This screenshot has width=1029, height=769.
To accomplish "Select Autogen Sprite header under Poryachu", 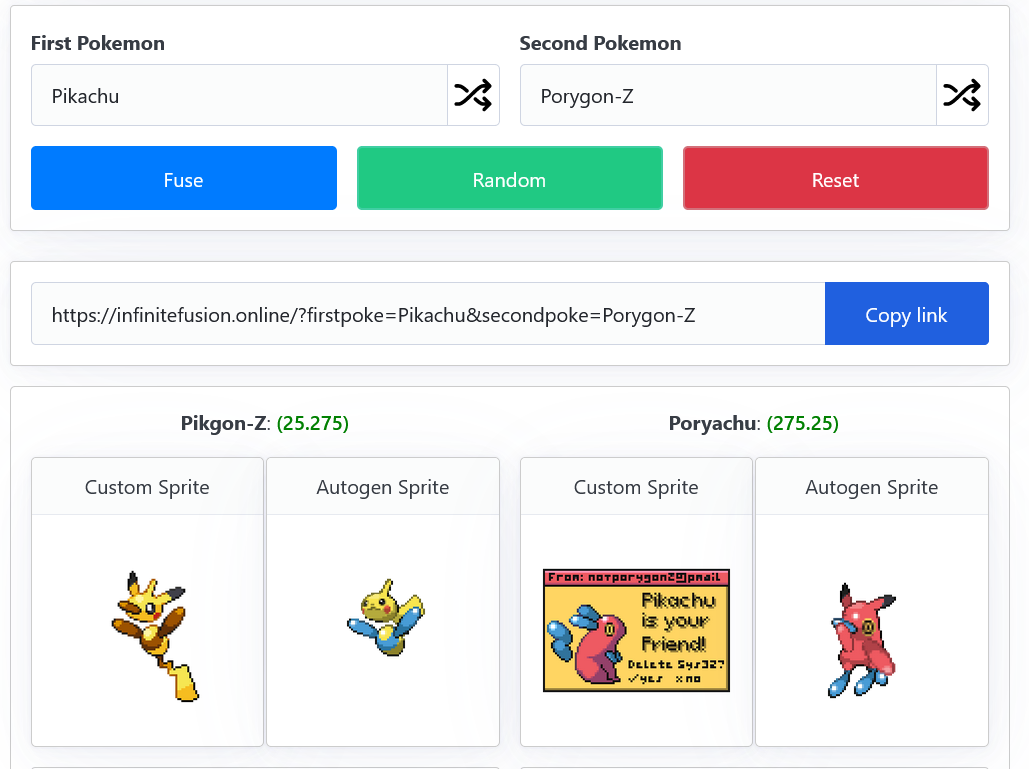I will 872,487.
